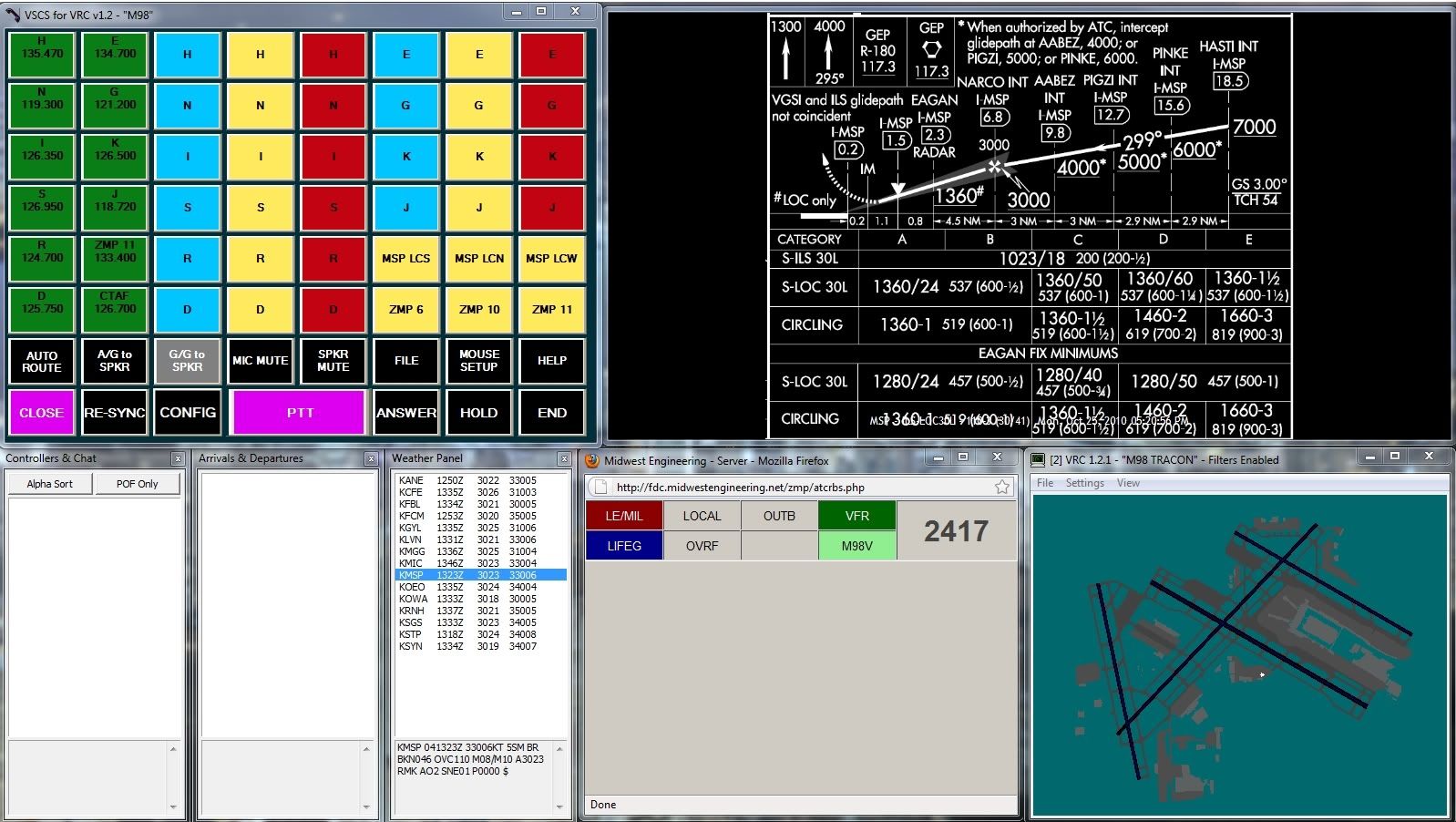This screenshot has height=822, width=1456.
Task: Select the blue D button in VSCS
Action: tap(188, 309)
